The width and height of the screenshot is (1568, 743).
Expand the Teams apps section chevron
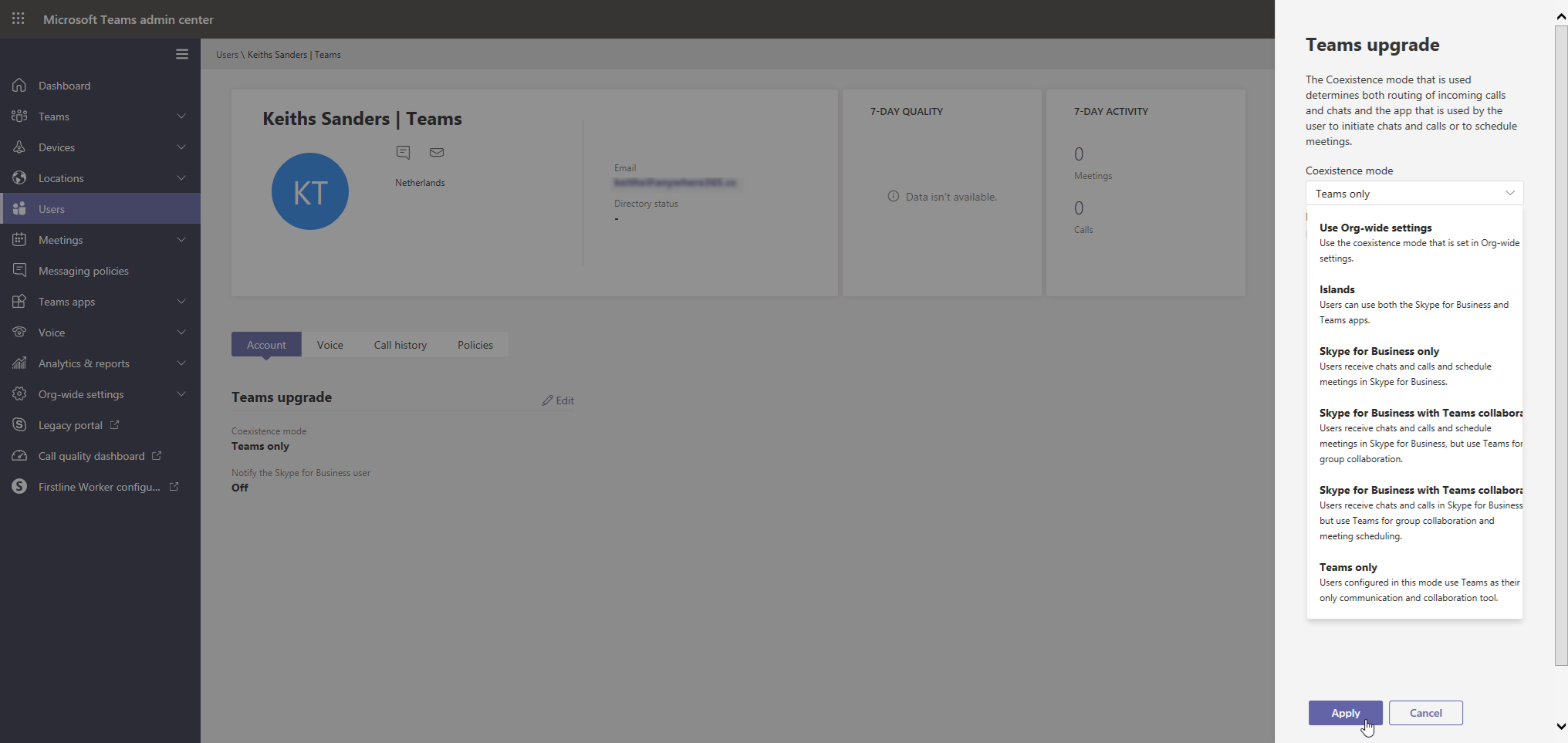181,301
